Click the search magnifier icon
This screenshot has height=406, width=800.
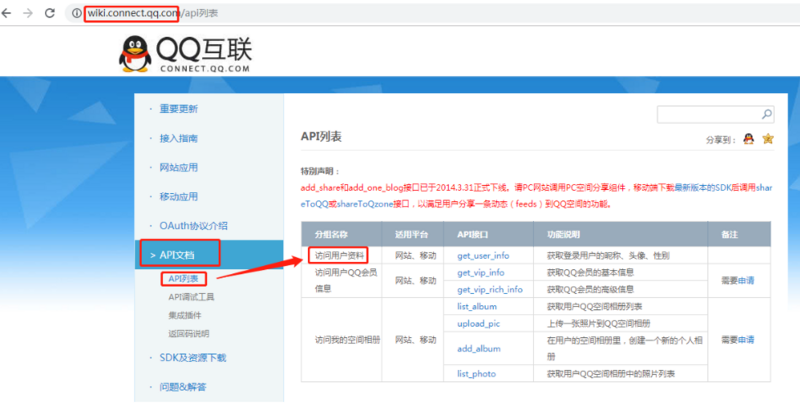766,114
